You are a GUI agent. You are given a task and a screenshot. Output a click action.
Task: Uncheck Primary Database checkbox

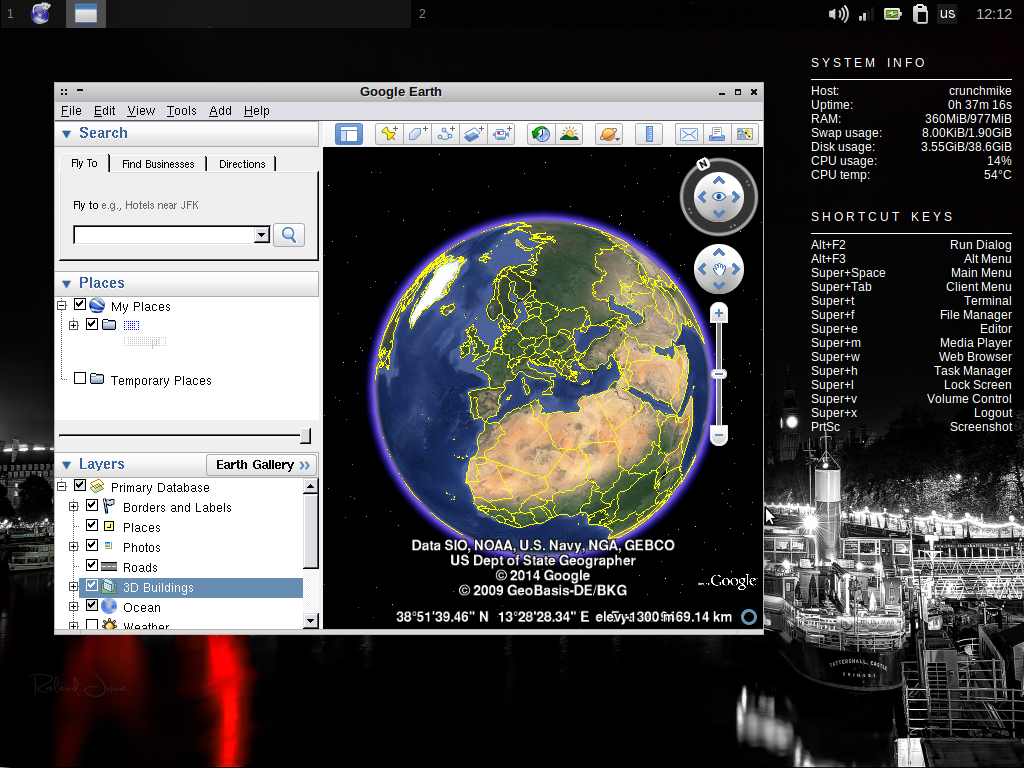80,485
